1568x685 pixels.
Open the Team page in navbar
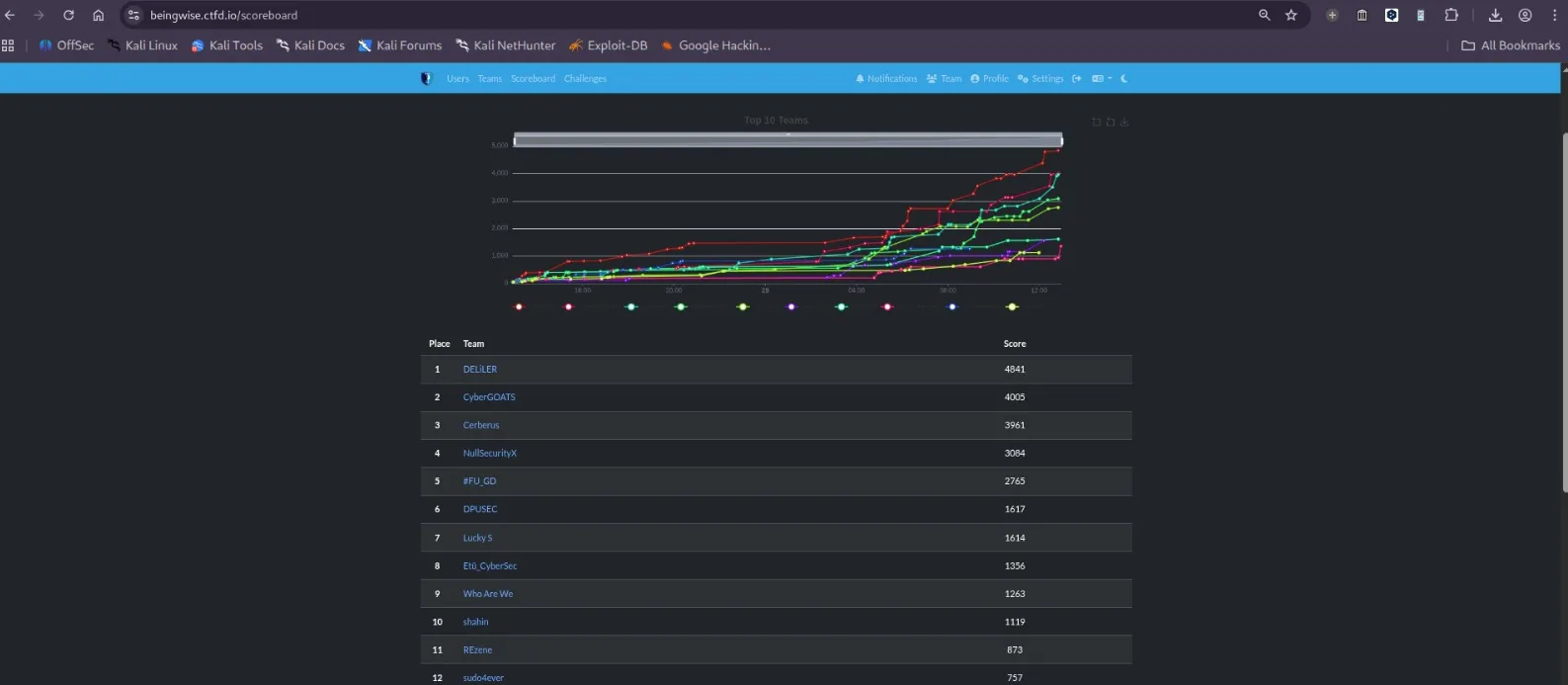coord(944,78)
